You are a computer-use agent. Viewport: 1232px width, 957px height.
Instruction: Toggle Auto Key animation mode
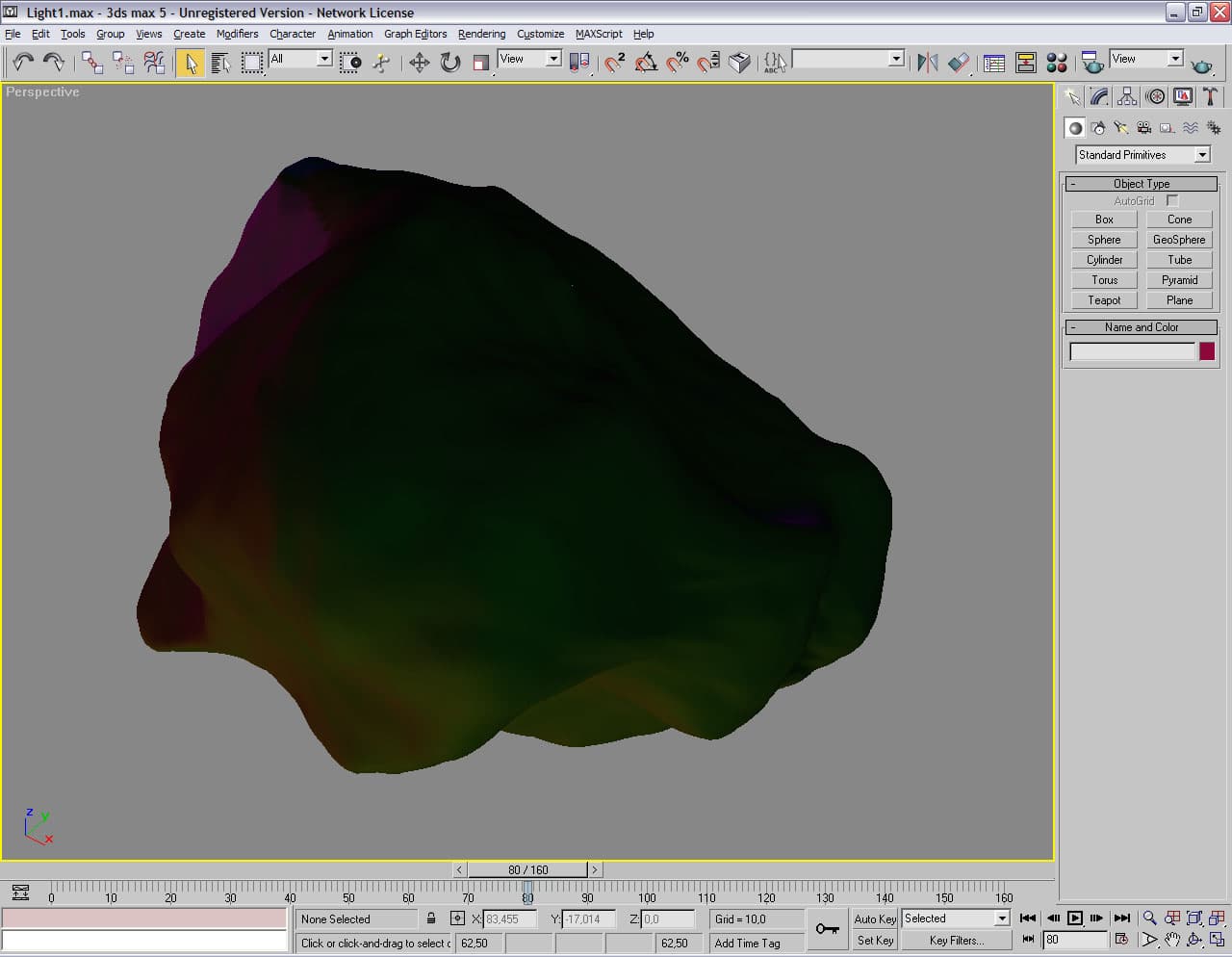click(x=874, y=918)
